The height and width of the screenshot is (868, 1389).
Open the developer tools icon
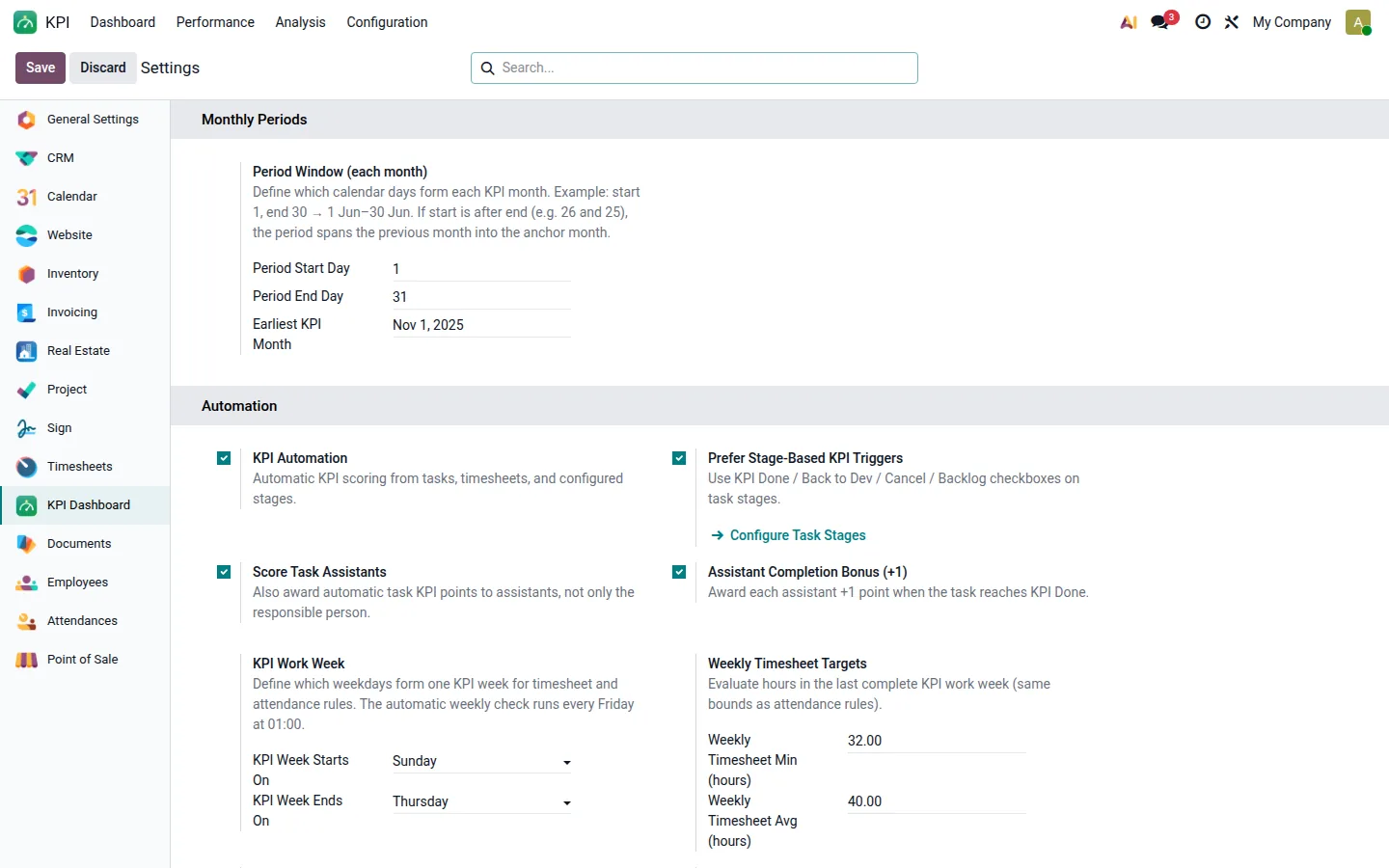[1232, 22]
